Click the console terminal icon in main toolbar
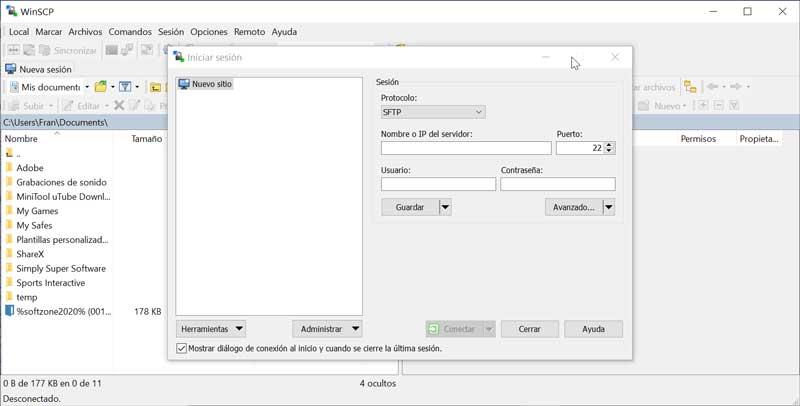This screenshot has width=800, height=406. pyautogui.click(x=111, y=50)
